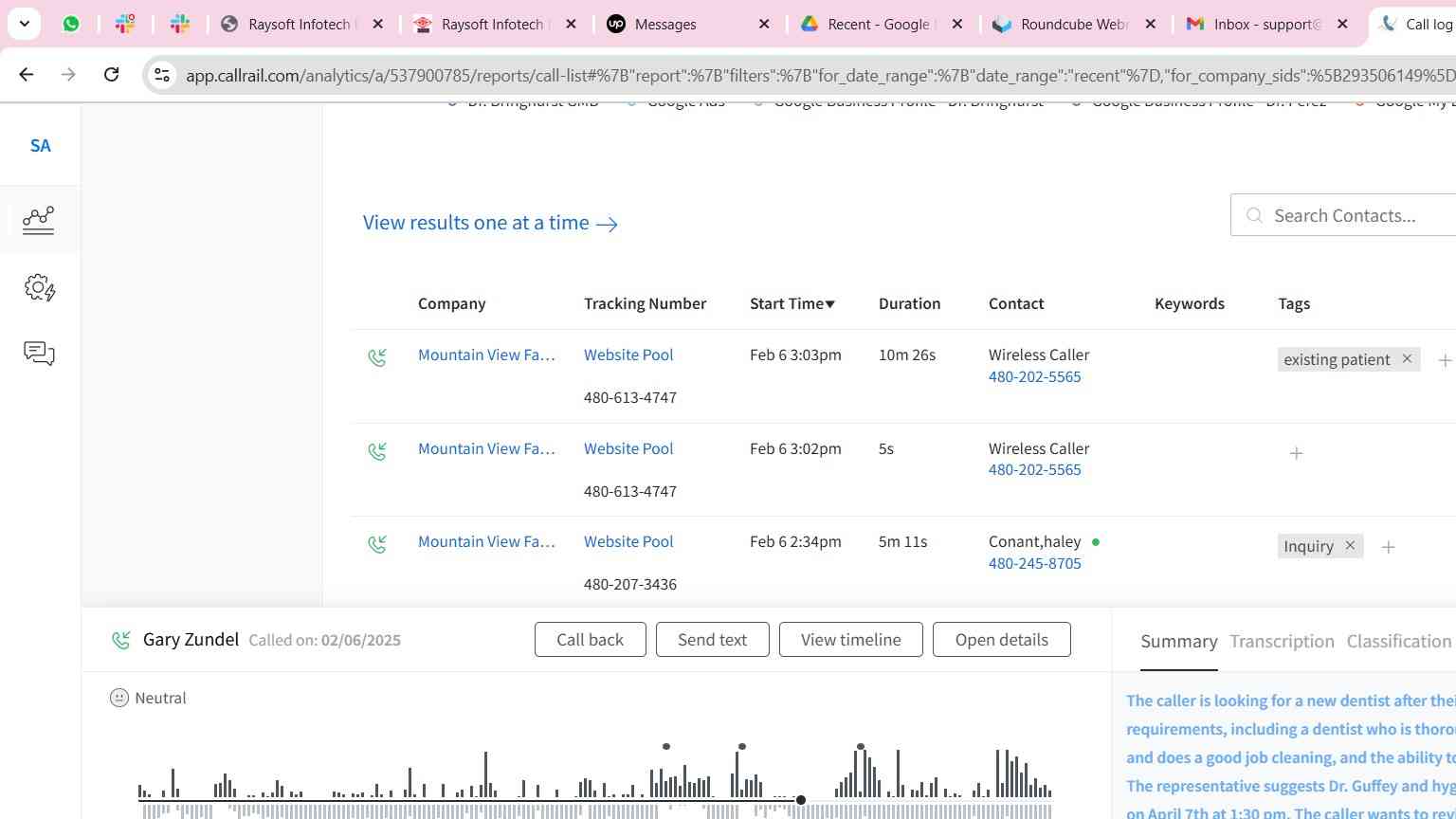The height and width of the screenshot is (819, 1456).
Task: Open Mountain View company for 2:34pm call
Action: pos(486,541)
